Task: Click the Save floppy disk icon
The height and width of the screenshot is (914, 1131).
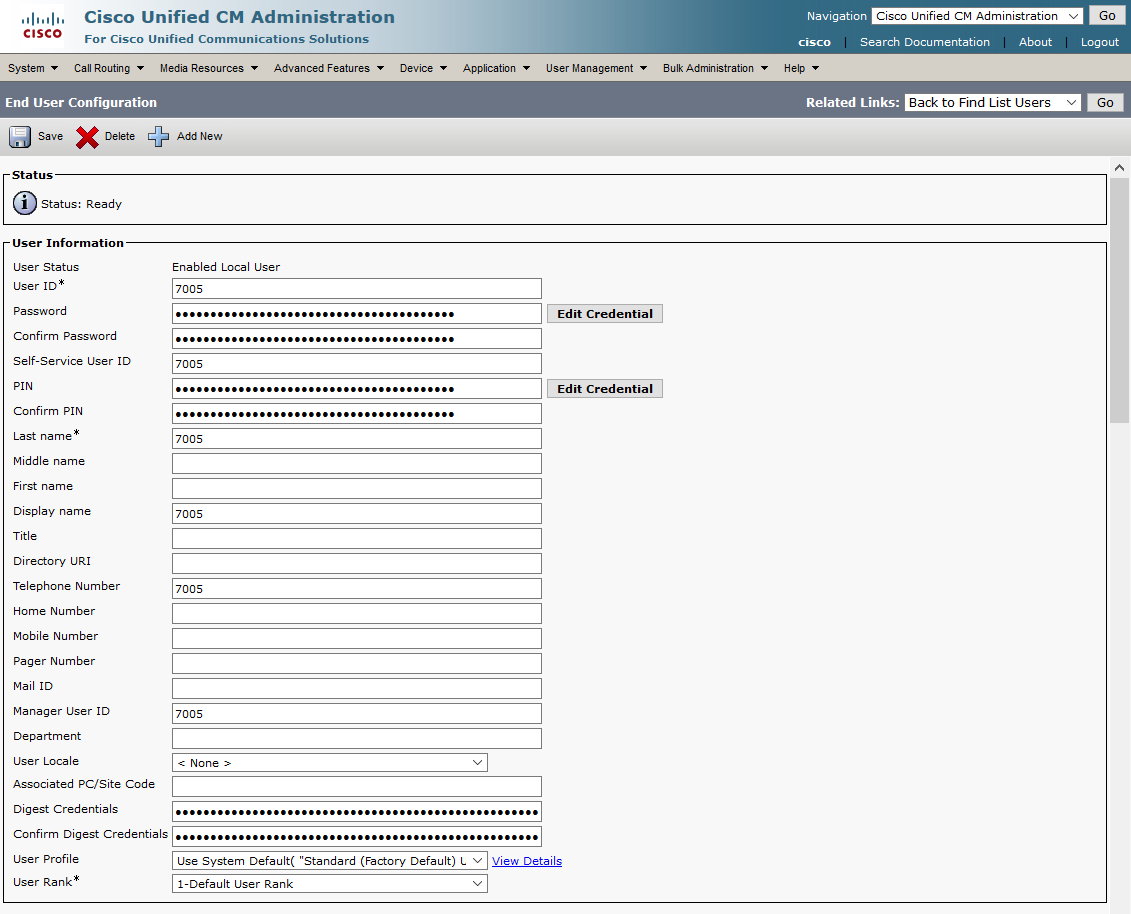Action: (x=21, y=137)
